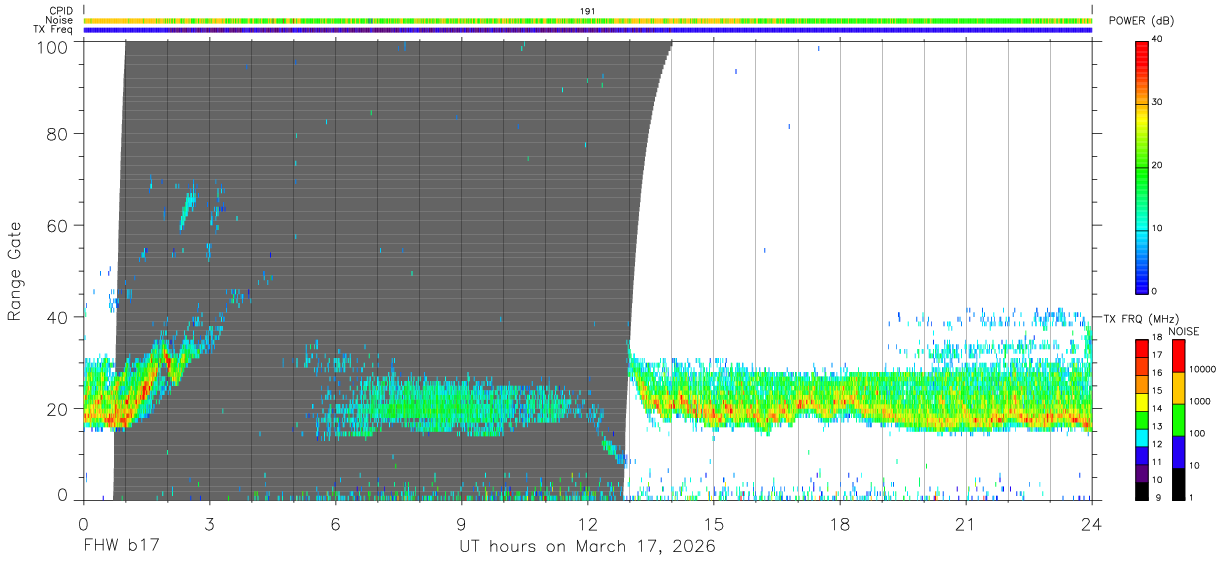Click the 80 tick on Range Gate axis
Screen dimensions: 1228x567
57,133
